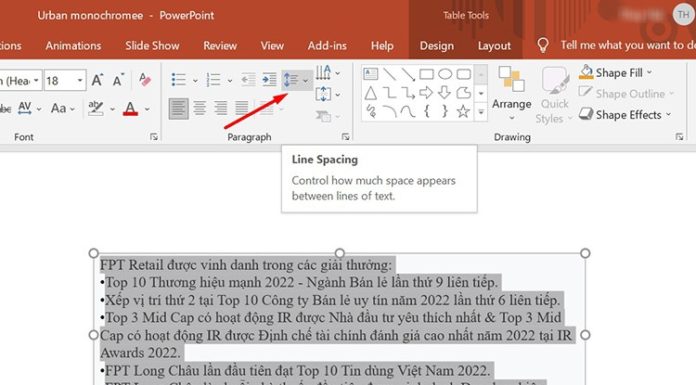The height and width of the screenshot is (385, 696).
Task: Insert a text box shape from gallery
Action: (371, 74)
